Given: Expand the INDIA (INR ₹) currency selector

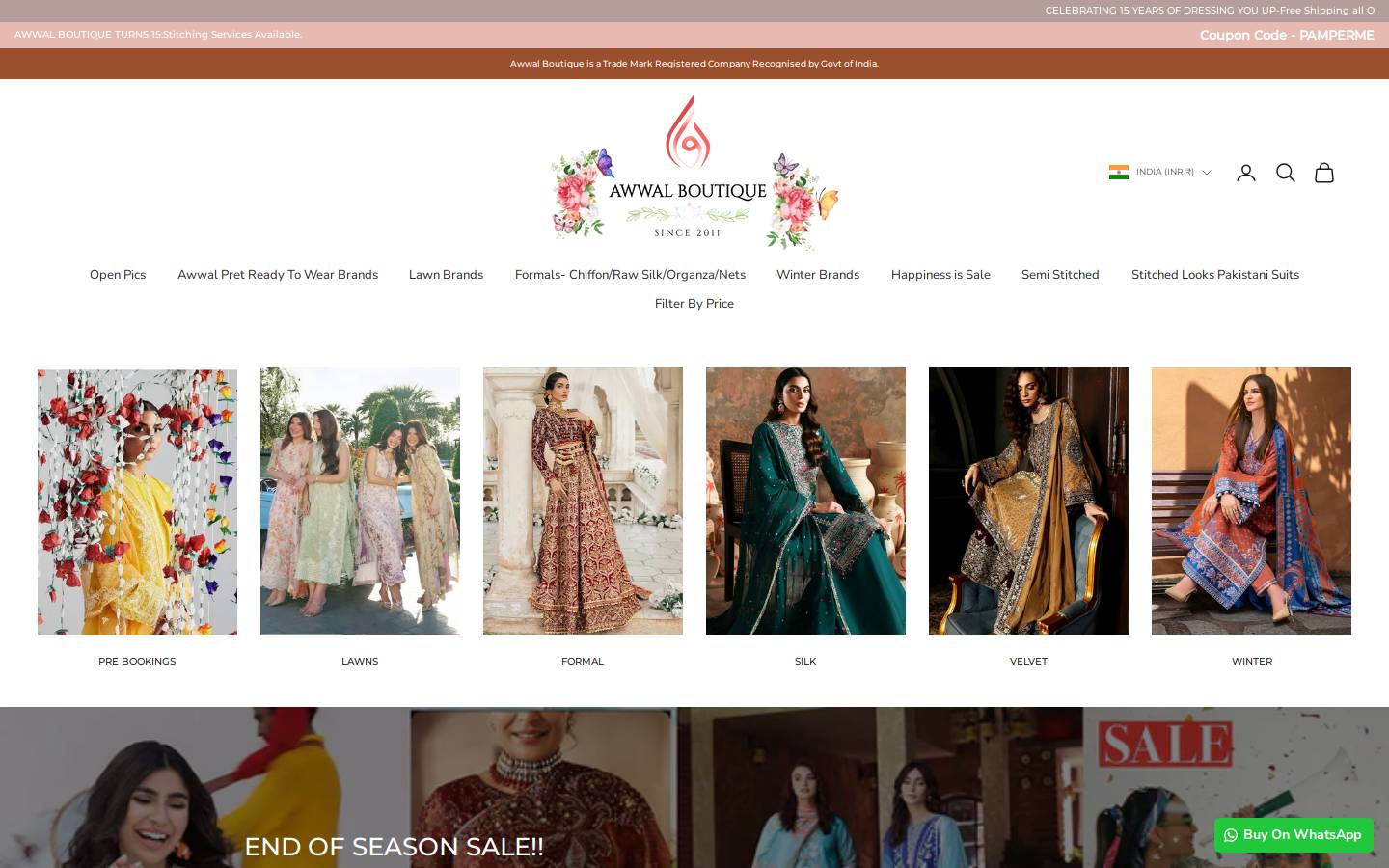Looking at the screenshot, I should coord(1160,172).
